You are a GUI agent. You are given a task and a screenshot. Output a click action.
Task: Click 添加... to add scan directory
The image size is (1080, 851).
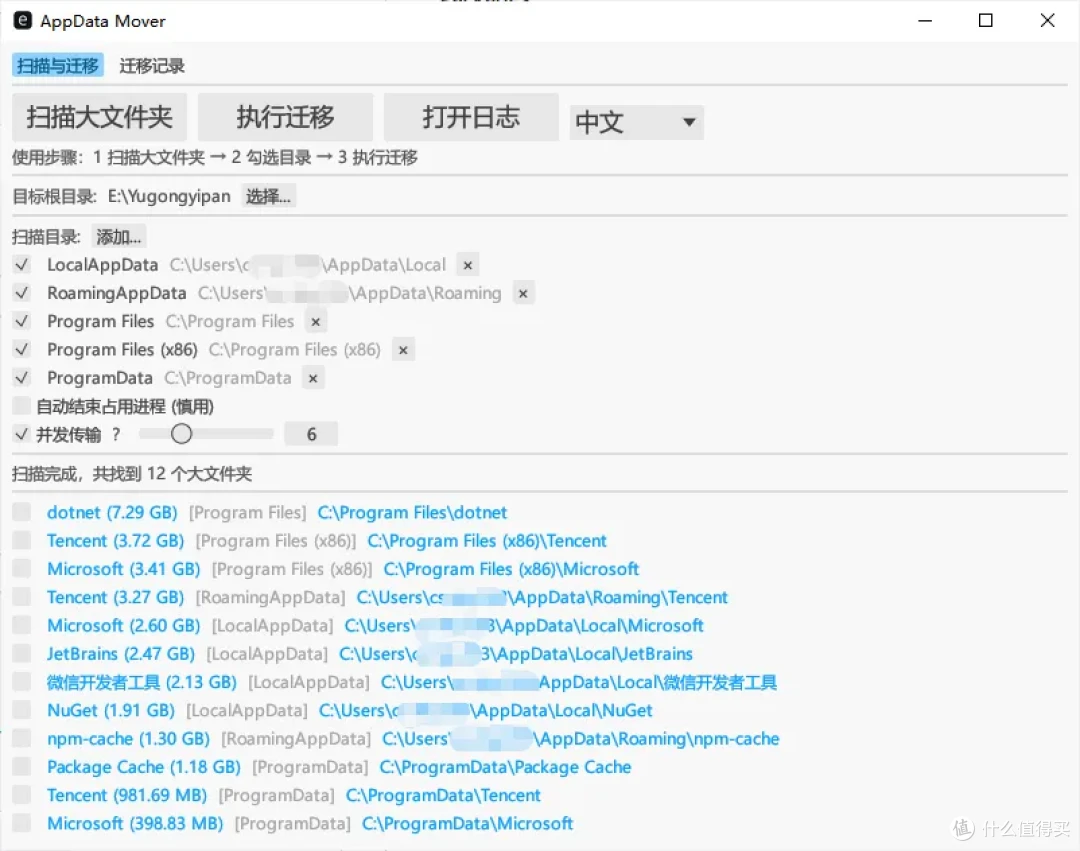(x=118, y=237)
